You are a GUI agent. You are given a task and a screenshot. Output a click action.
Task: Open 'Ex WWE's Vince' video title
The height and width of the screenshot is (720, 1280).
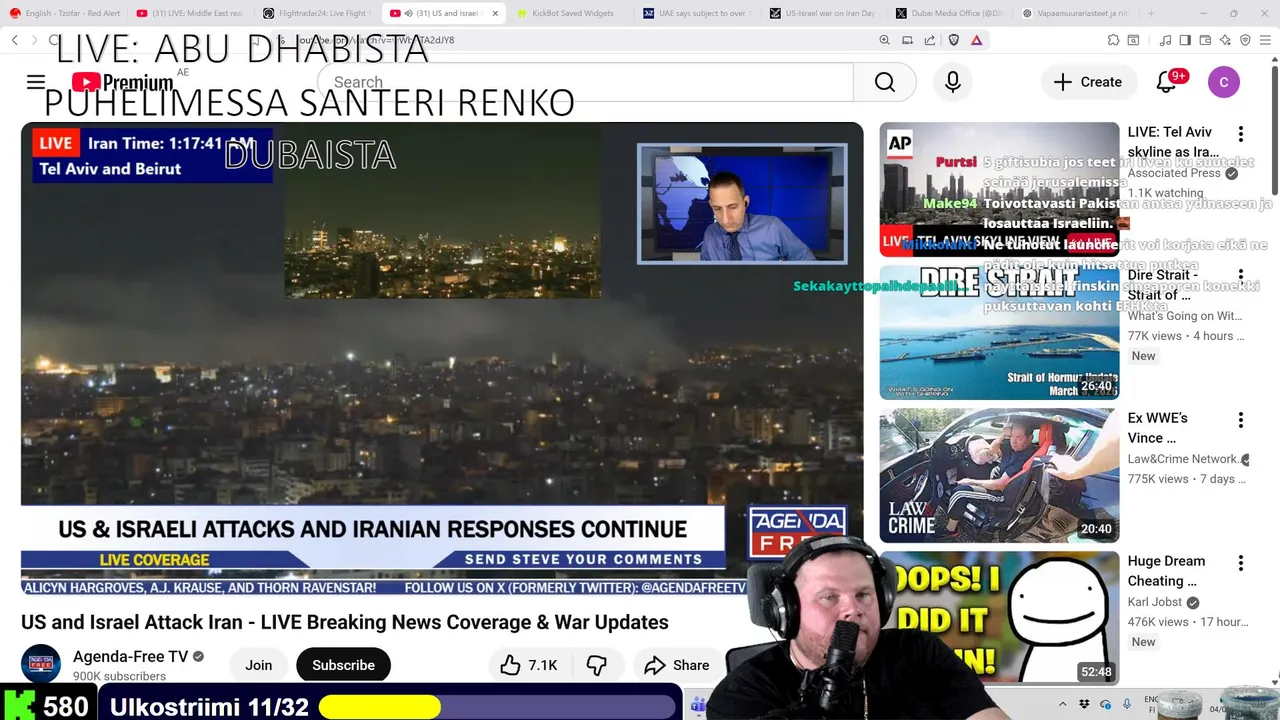pyautogui.click(x=1157, y=428)
